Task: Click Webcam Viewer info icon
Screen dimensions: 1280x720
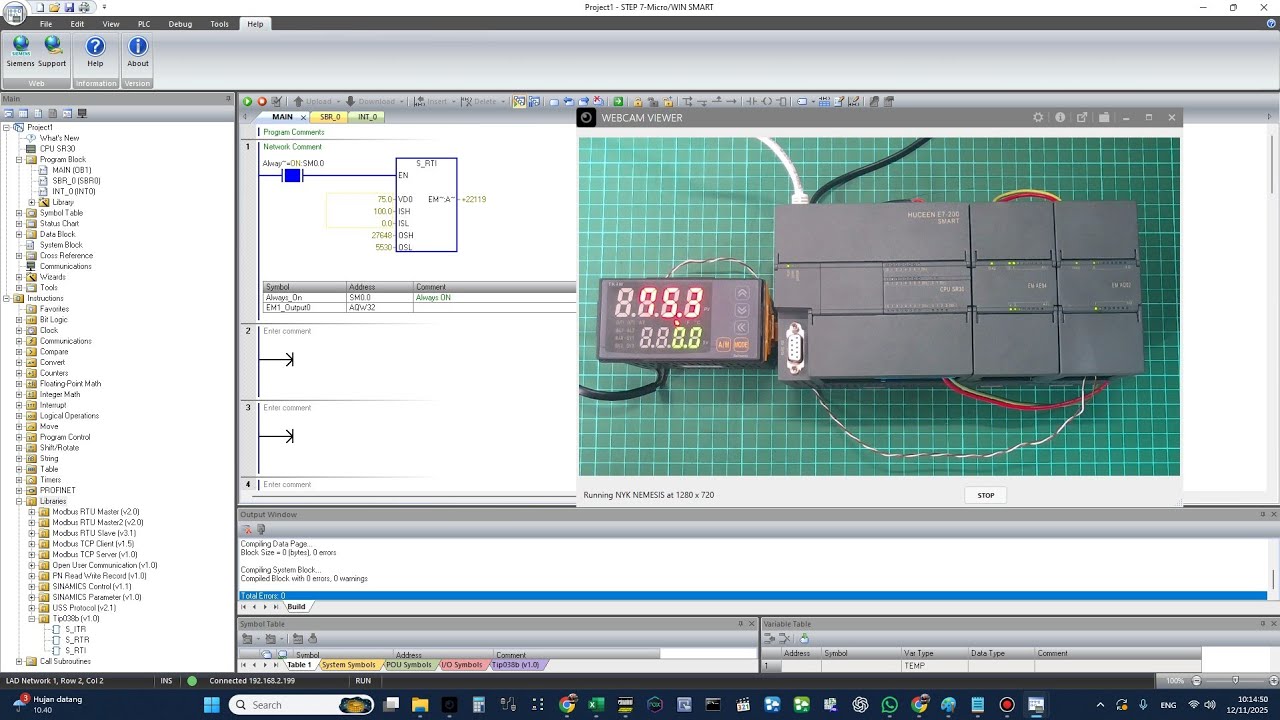Action: (1060, 118)
